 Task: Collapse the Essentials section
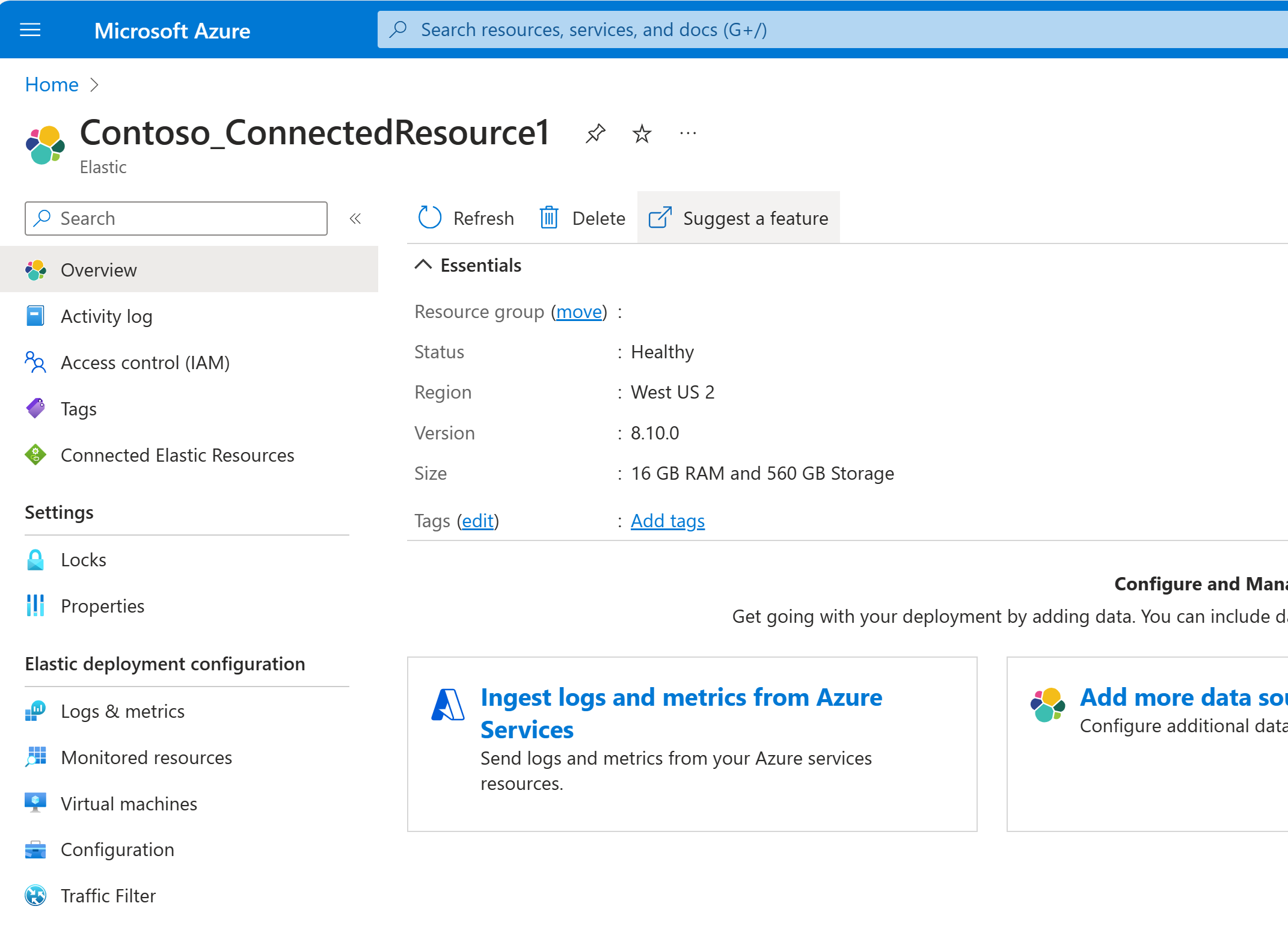coord(425,265)
